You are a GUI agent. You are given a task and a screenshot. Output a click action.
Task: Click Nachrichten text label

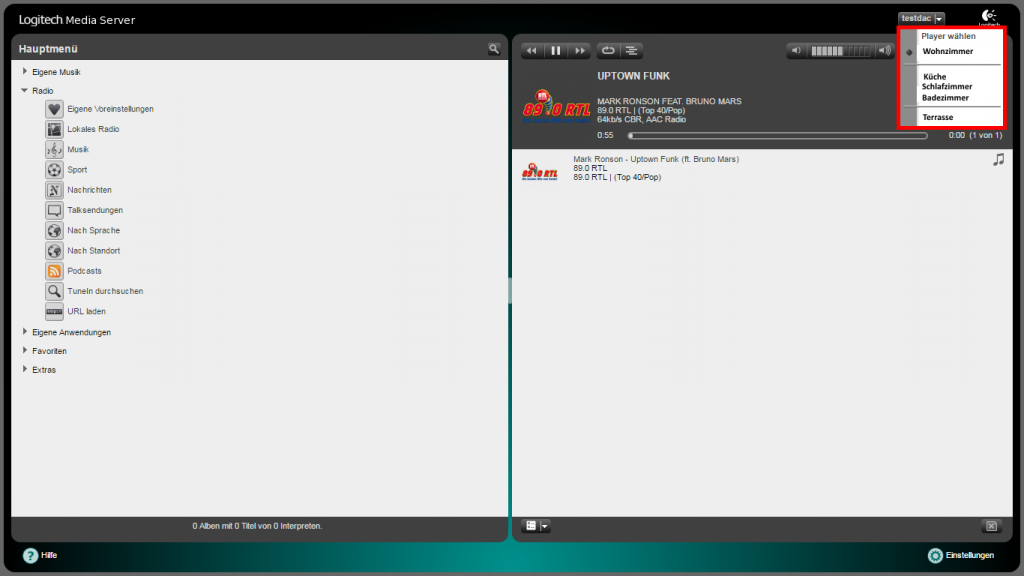pyautogui.click(x=89, y=190)
